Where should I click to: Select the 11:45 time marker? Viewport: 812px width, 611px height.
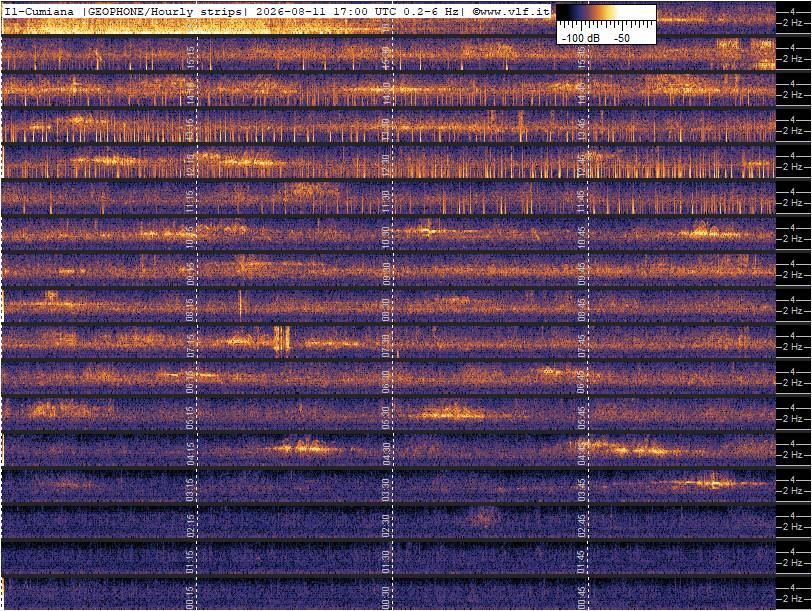click(583, 201)
